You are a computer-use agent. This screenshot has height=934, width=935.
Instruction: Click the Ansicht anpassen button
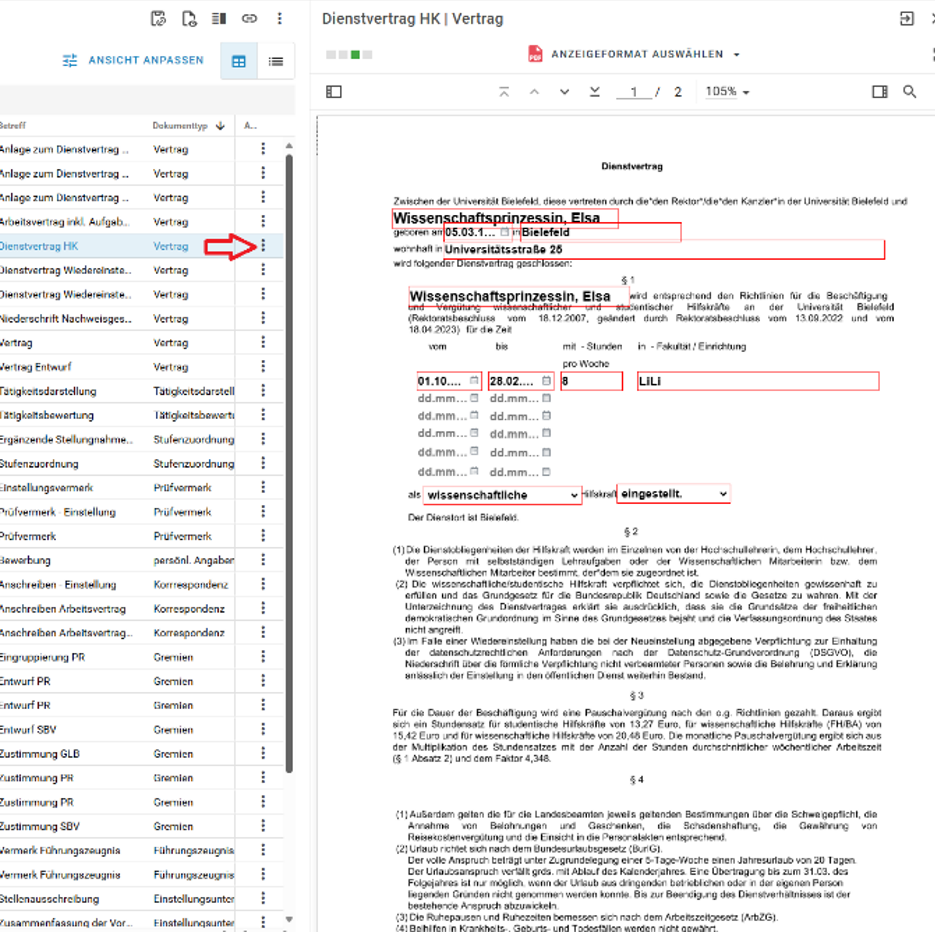(x=133, y=60)
